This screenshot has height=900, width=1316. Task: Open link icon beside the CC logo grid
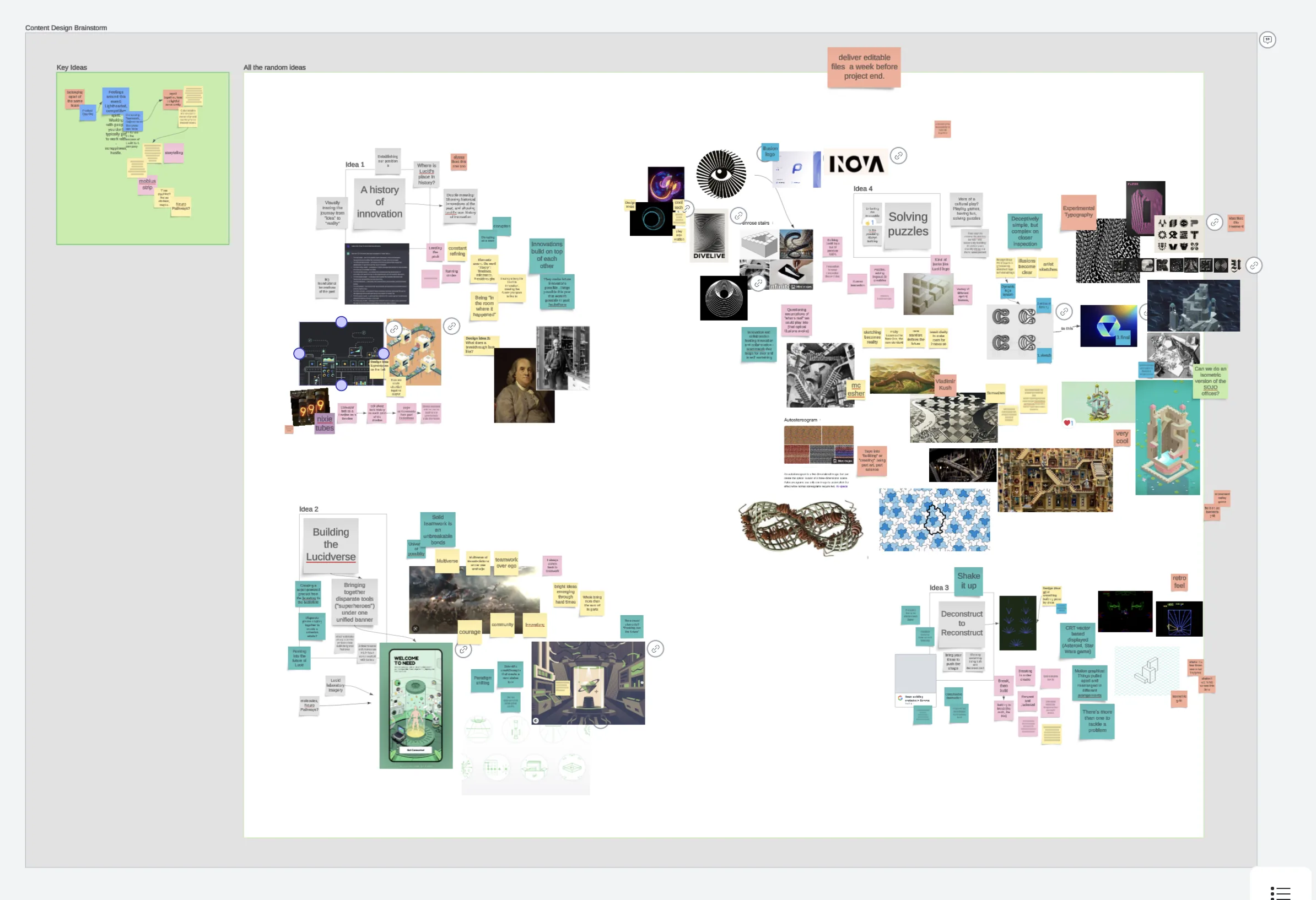1064,311
